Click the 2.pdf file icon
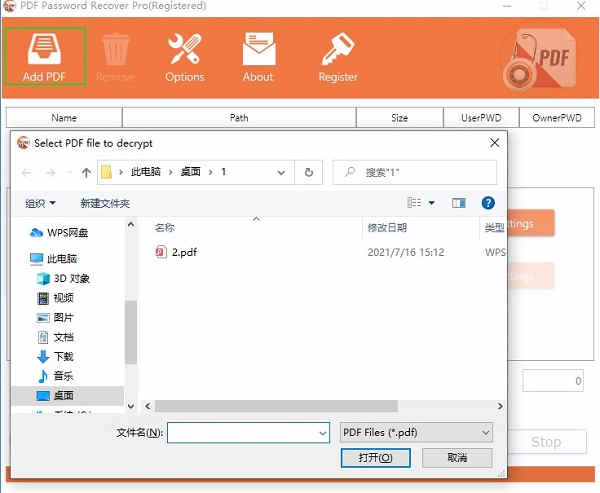600x493 pixels. (161, 252)
